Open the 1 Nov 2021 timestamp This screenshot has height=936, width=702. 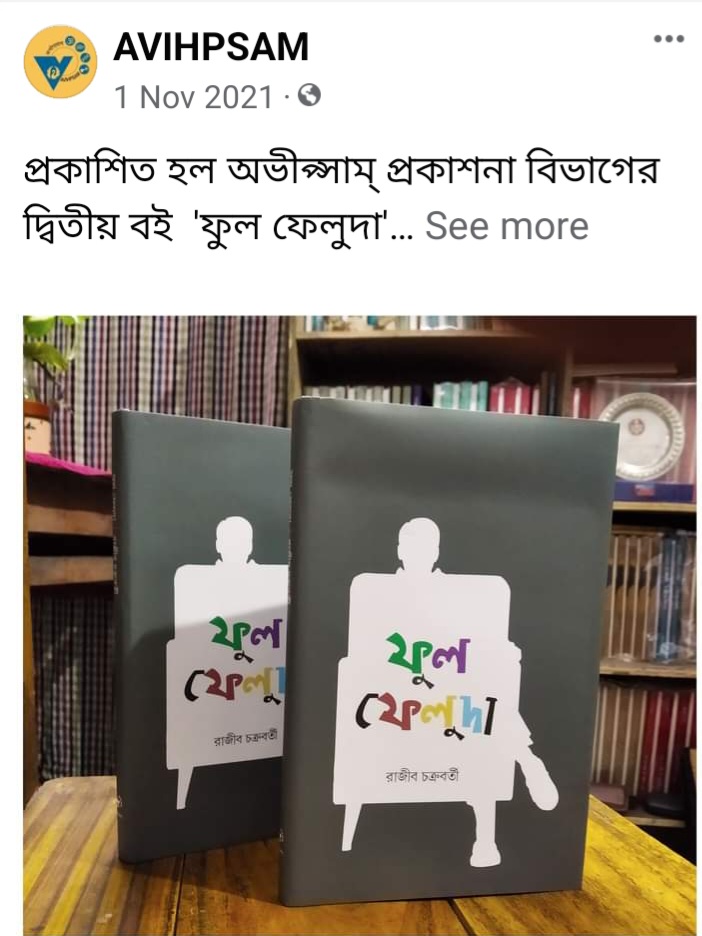pyautogui.click(x=193, y=97)
